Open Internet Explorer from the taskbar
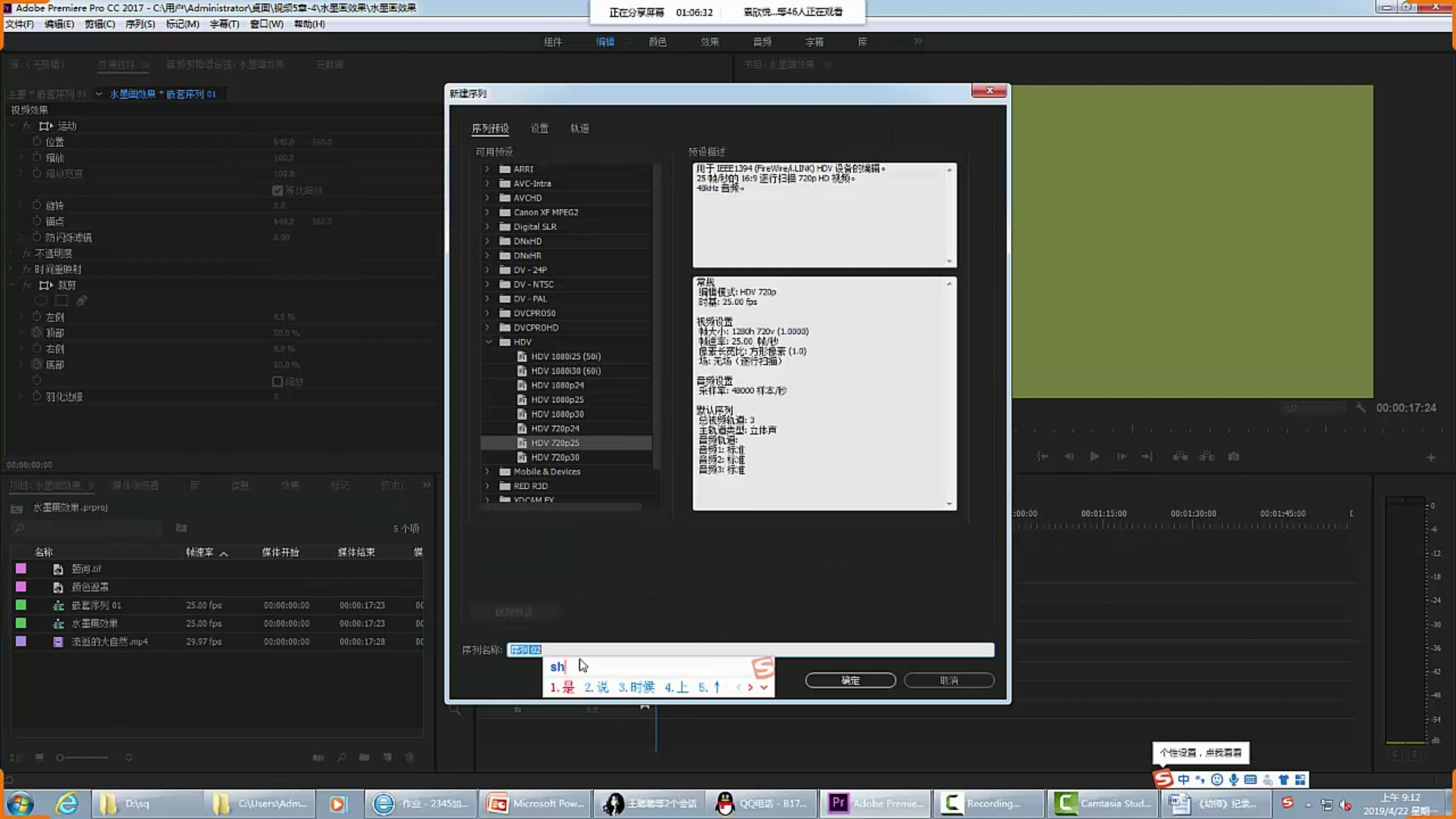 coord(67,803)
